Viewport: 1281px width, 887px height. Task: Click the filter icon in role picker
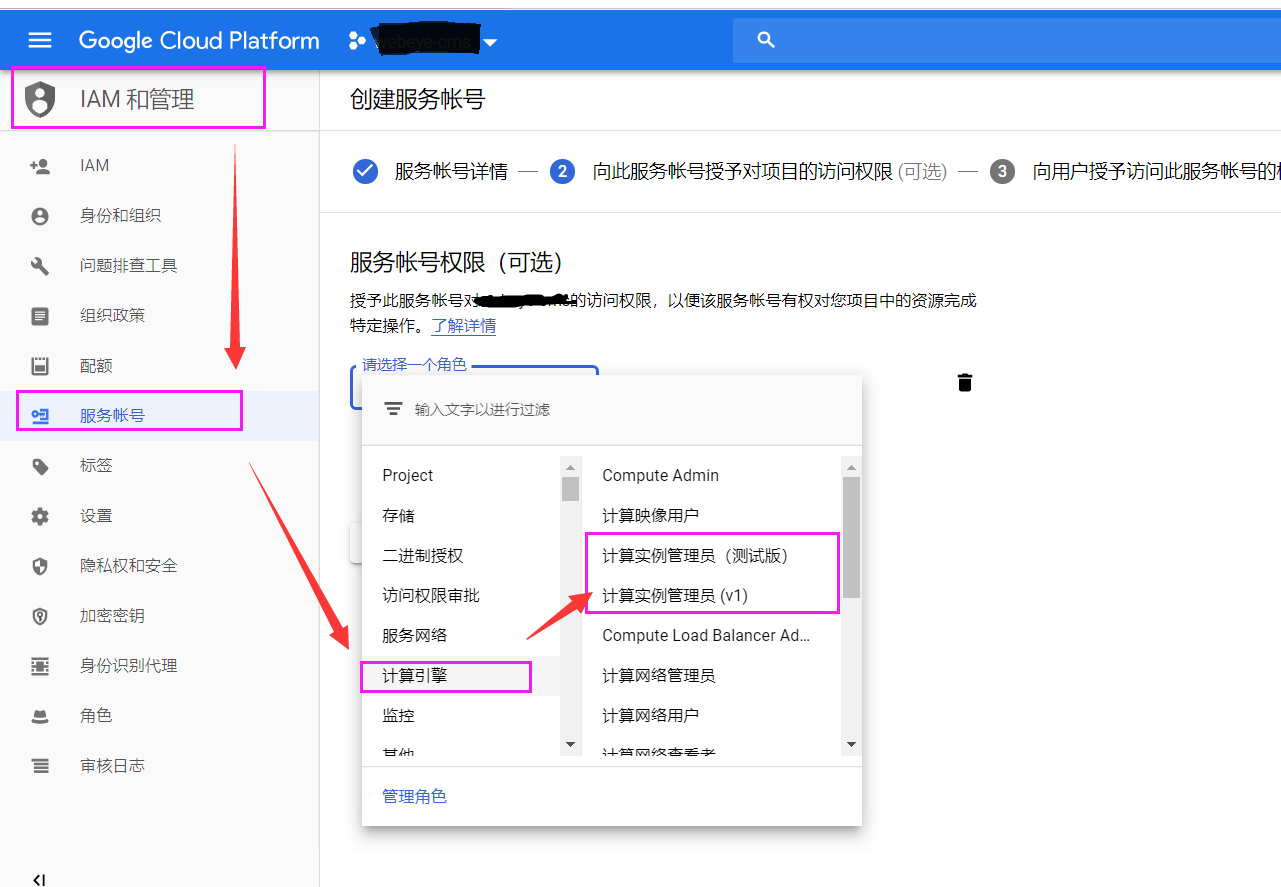pos(394,409)
